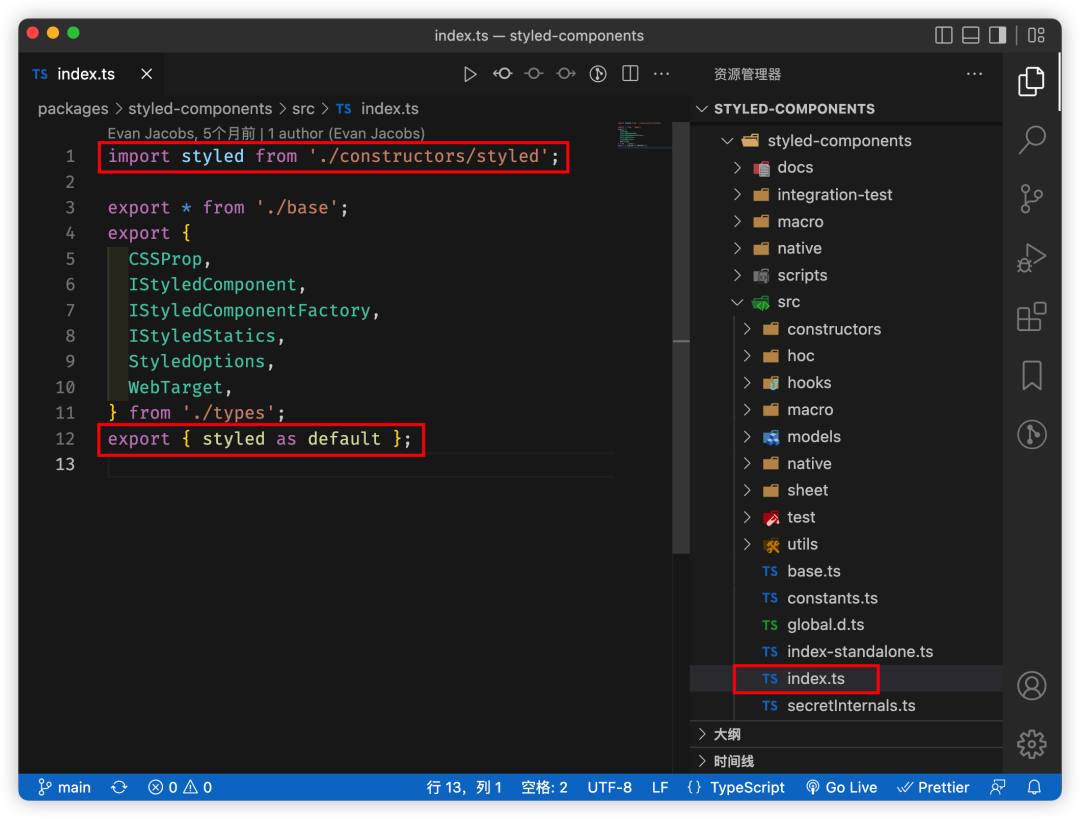Click the feedback person icon in status bar

click(x=997, y=787)
